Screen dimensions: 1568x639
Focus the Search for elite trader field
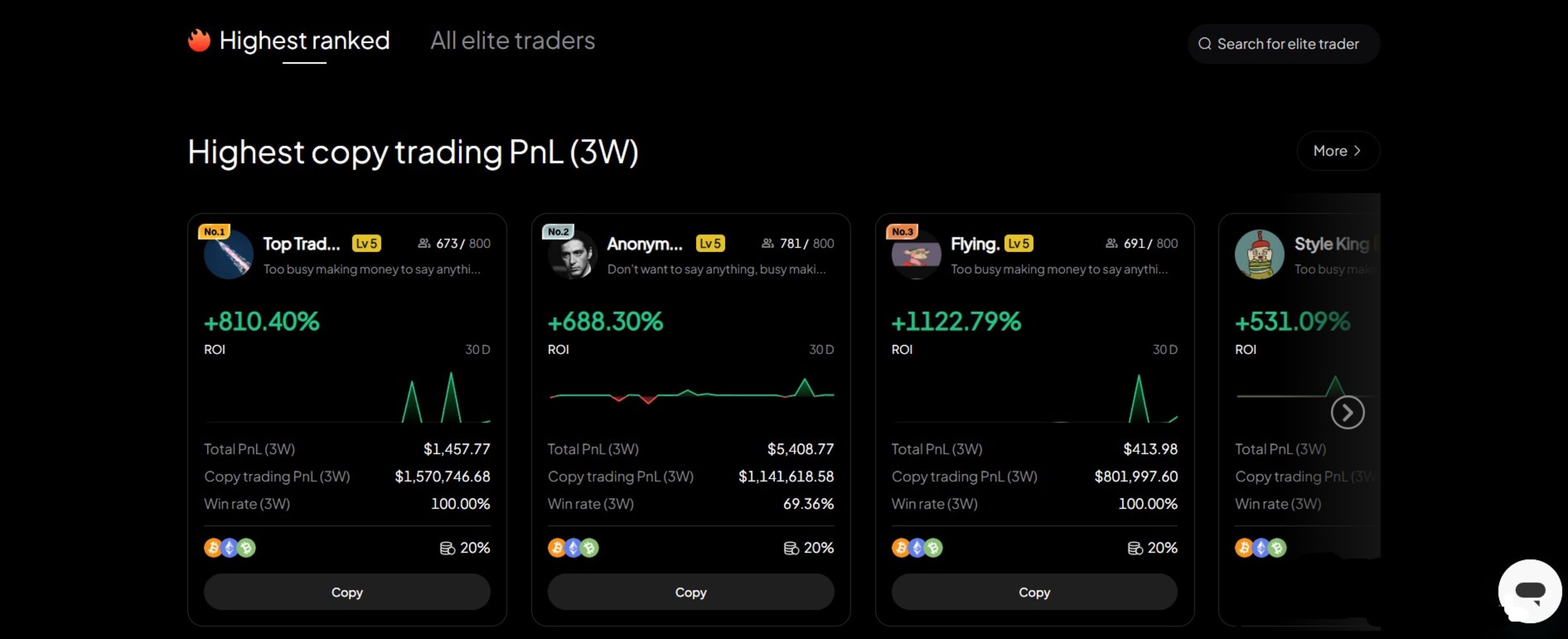[1287, 44]
